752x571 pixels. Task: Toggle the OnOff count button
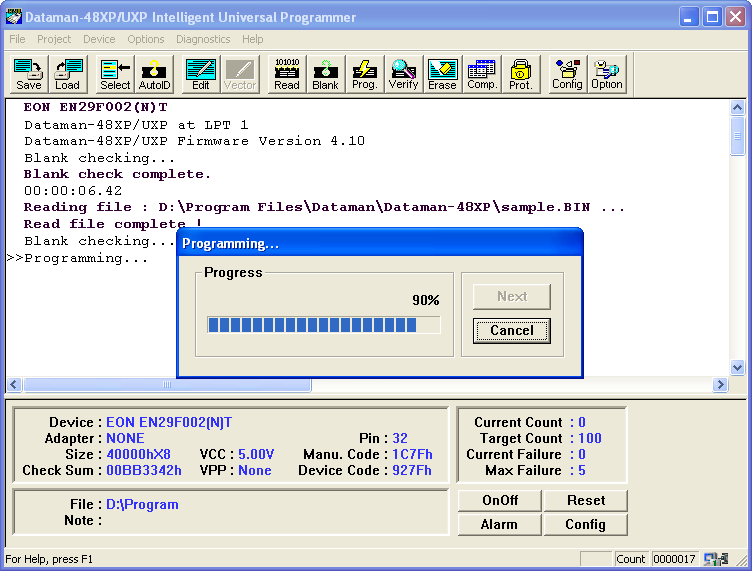pos(500,500)
